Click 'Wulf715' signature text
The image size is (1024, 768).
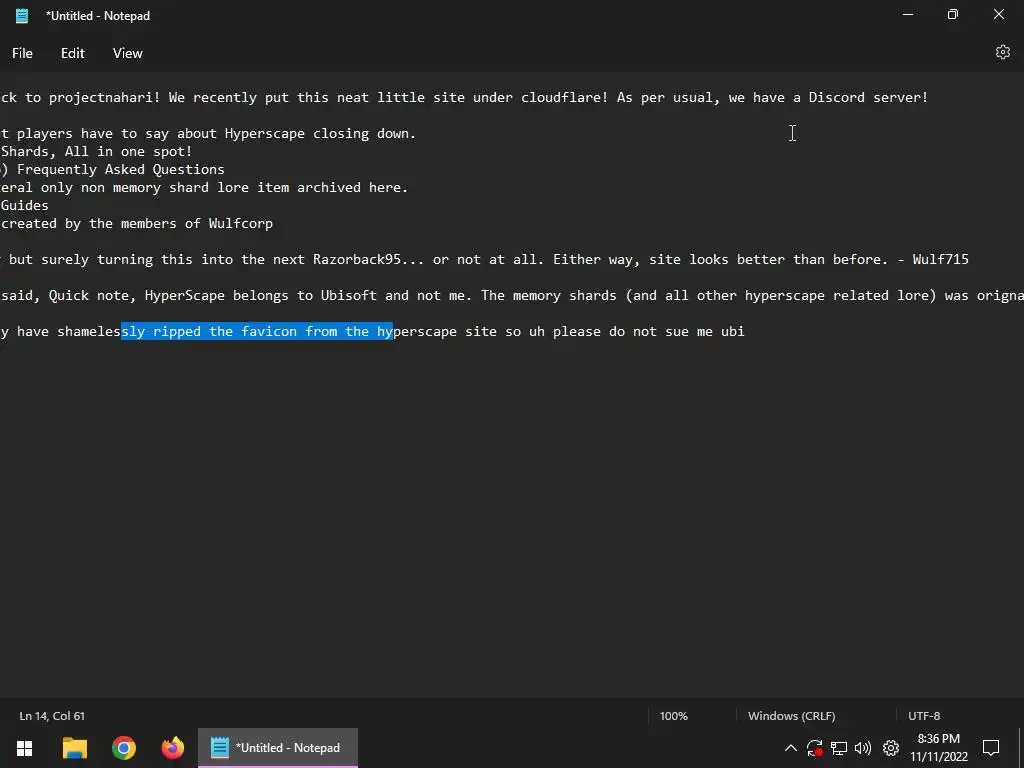(940, 259)
